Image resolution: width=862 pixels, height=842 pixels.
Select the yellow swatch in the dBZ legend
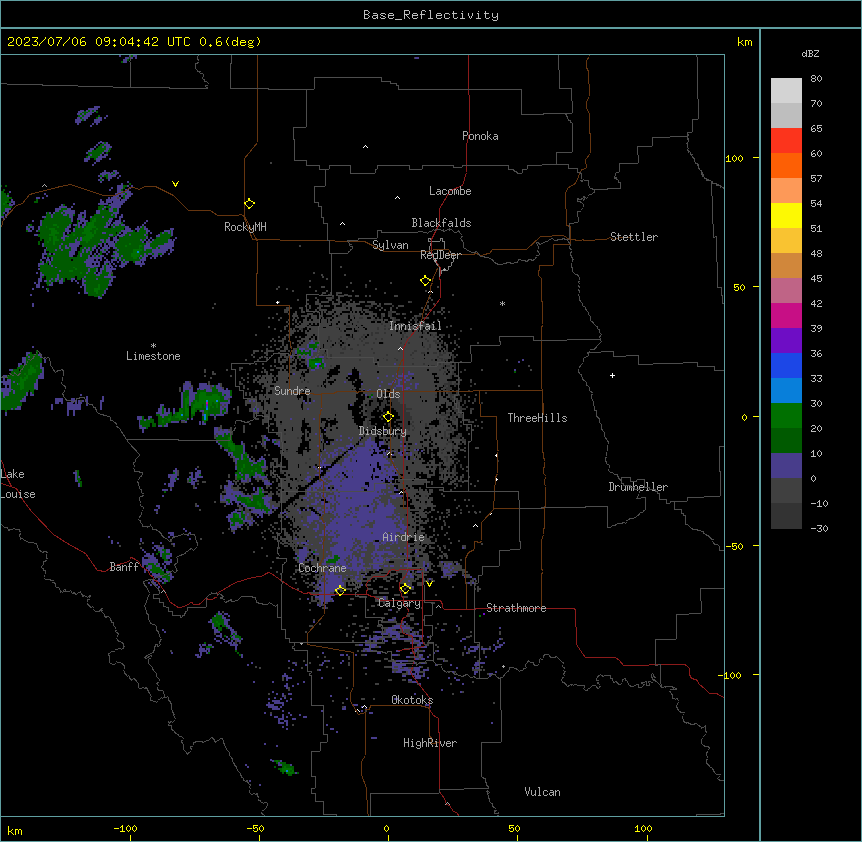click(x=786, y=215)
